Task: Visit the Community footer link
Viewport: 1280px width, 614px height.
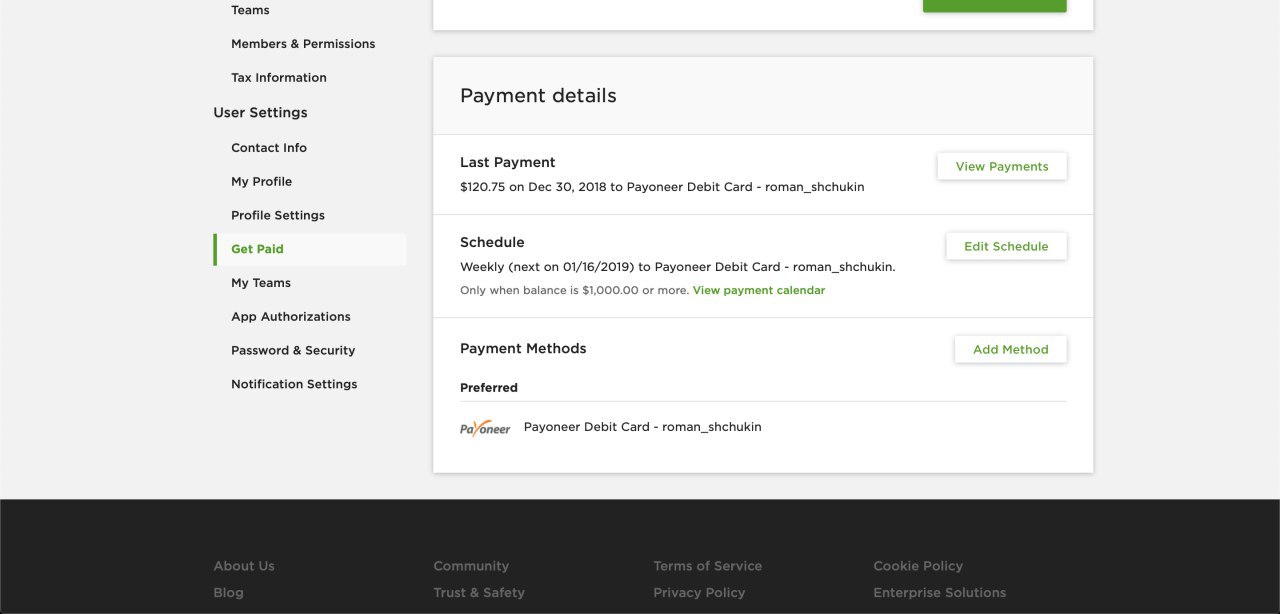Action: 471,566
